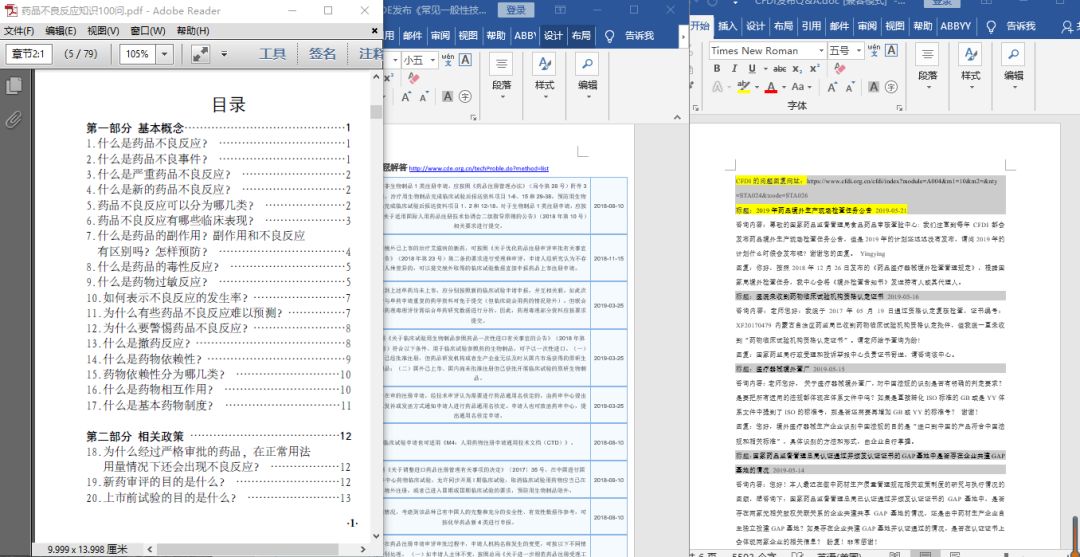Open the 窗口(W) menu in Adobe Reader
This screenshot has width=1080, height=557.
pos(147,31)
